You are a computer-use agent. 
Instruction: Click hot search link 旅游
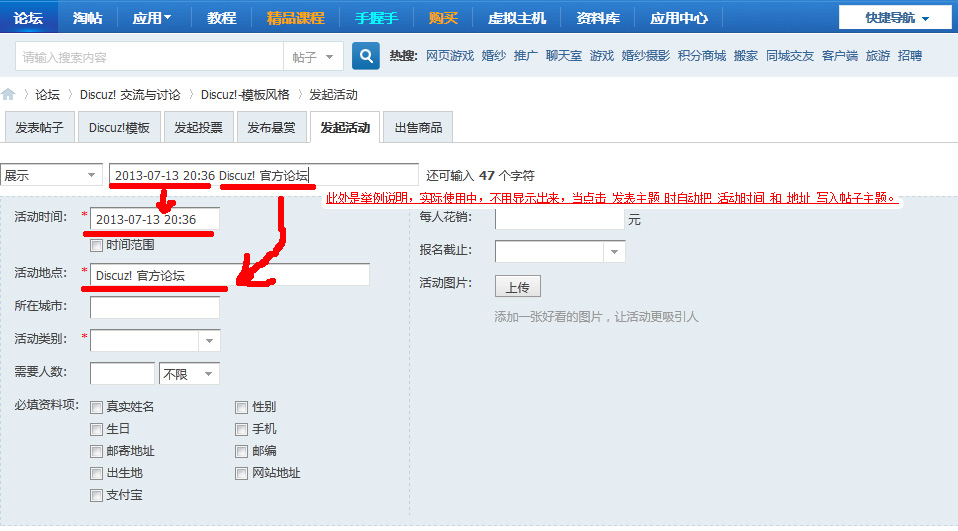878,56
